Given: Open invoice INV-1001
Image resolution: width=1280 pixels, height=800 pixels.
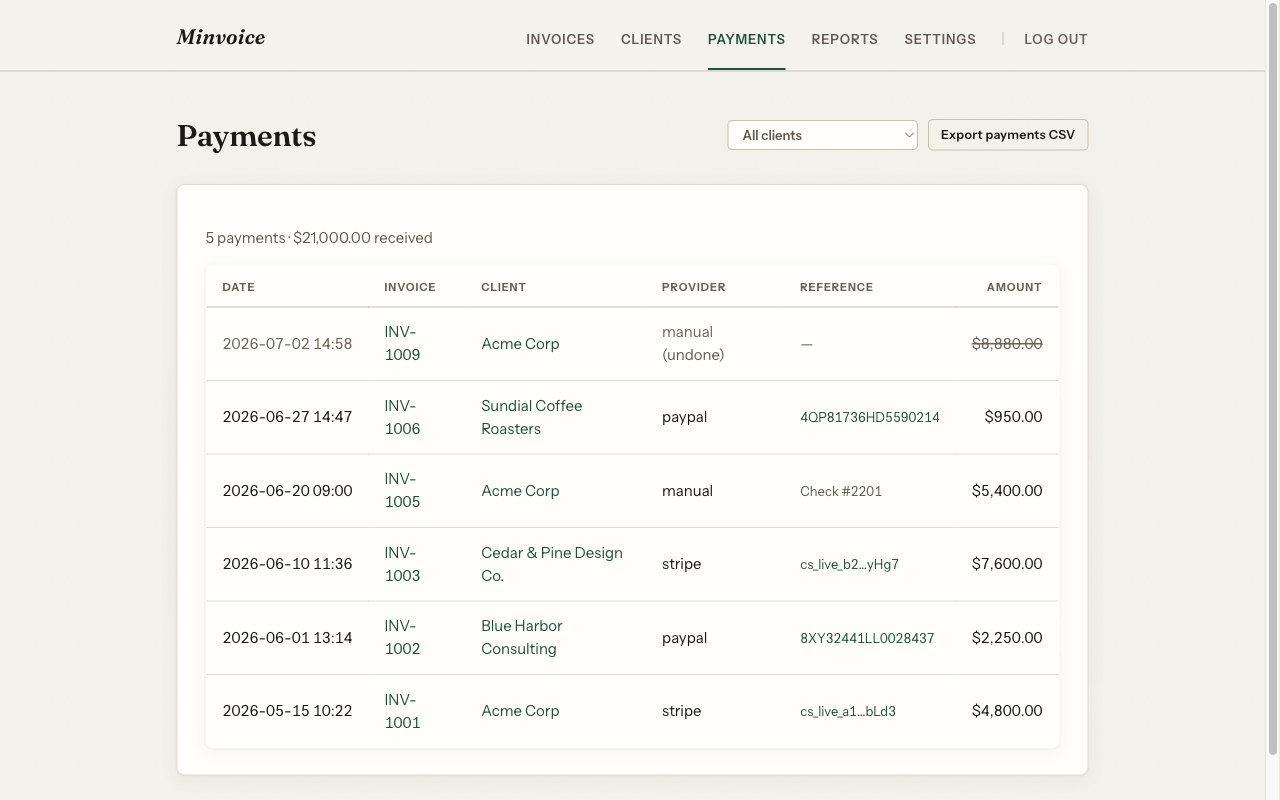Looking at the screenshot, I should coord(402,711).
